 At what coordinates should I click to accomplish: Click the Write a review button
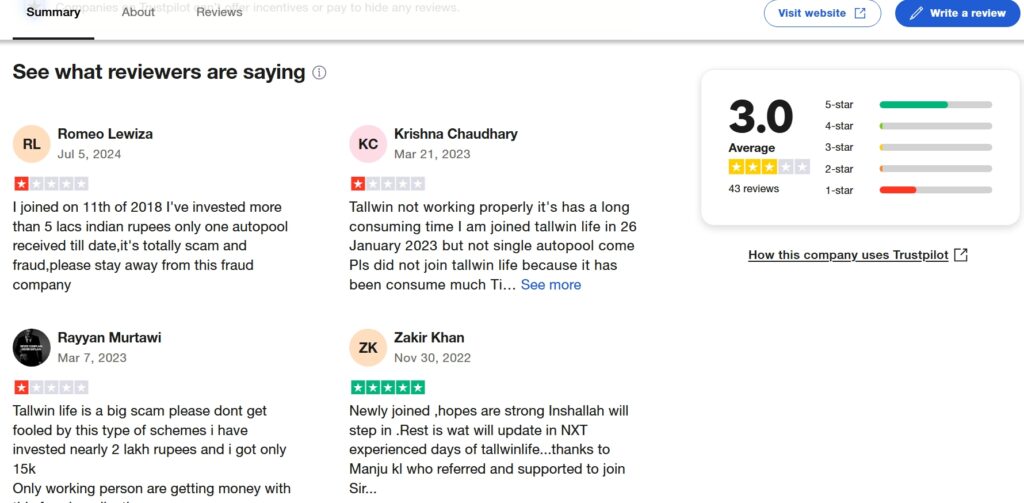tap(957, 13)
